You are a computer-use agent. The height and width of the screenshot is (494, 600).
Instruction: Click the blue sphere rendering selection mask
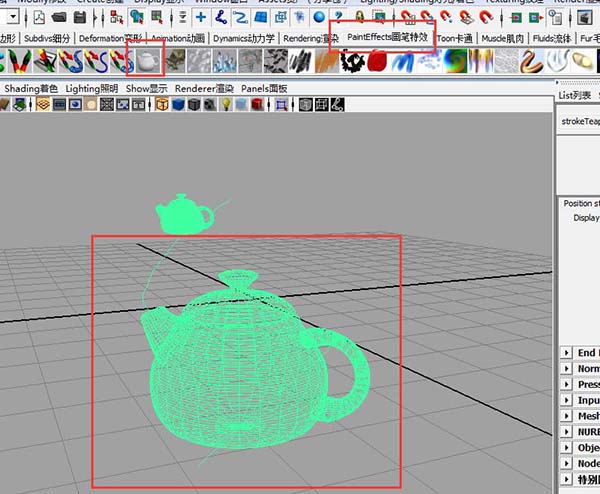coord(319,17)
